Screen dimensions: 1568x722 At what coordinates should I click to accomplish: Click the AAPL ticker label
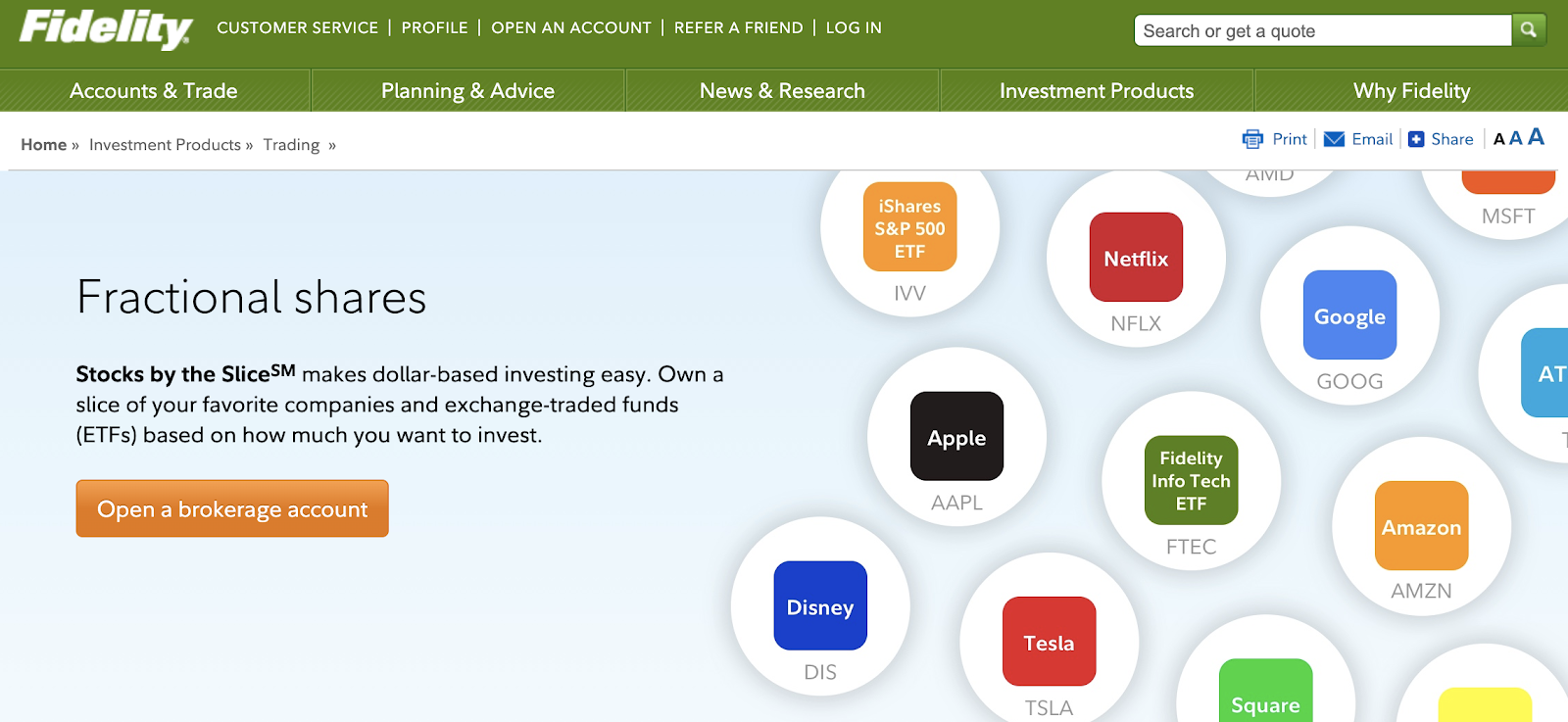(x=956, y=503)
